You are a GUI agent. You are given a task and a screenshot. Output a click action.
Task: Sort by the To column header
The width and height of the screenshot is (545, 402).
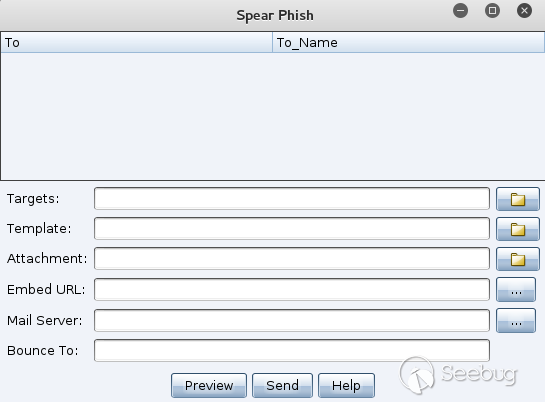click(x=137, y=42)
